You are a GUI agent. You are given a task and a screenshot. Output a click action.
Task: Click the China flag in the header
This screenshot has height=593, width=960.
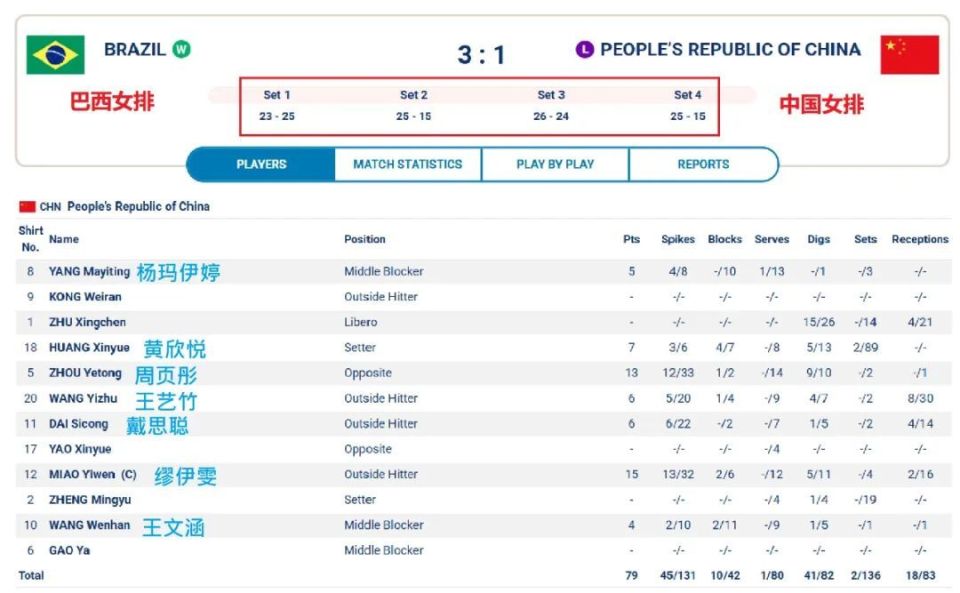pyautogui.click(x=909, y=55)
